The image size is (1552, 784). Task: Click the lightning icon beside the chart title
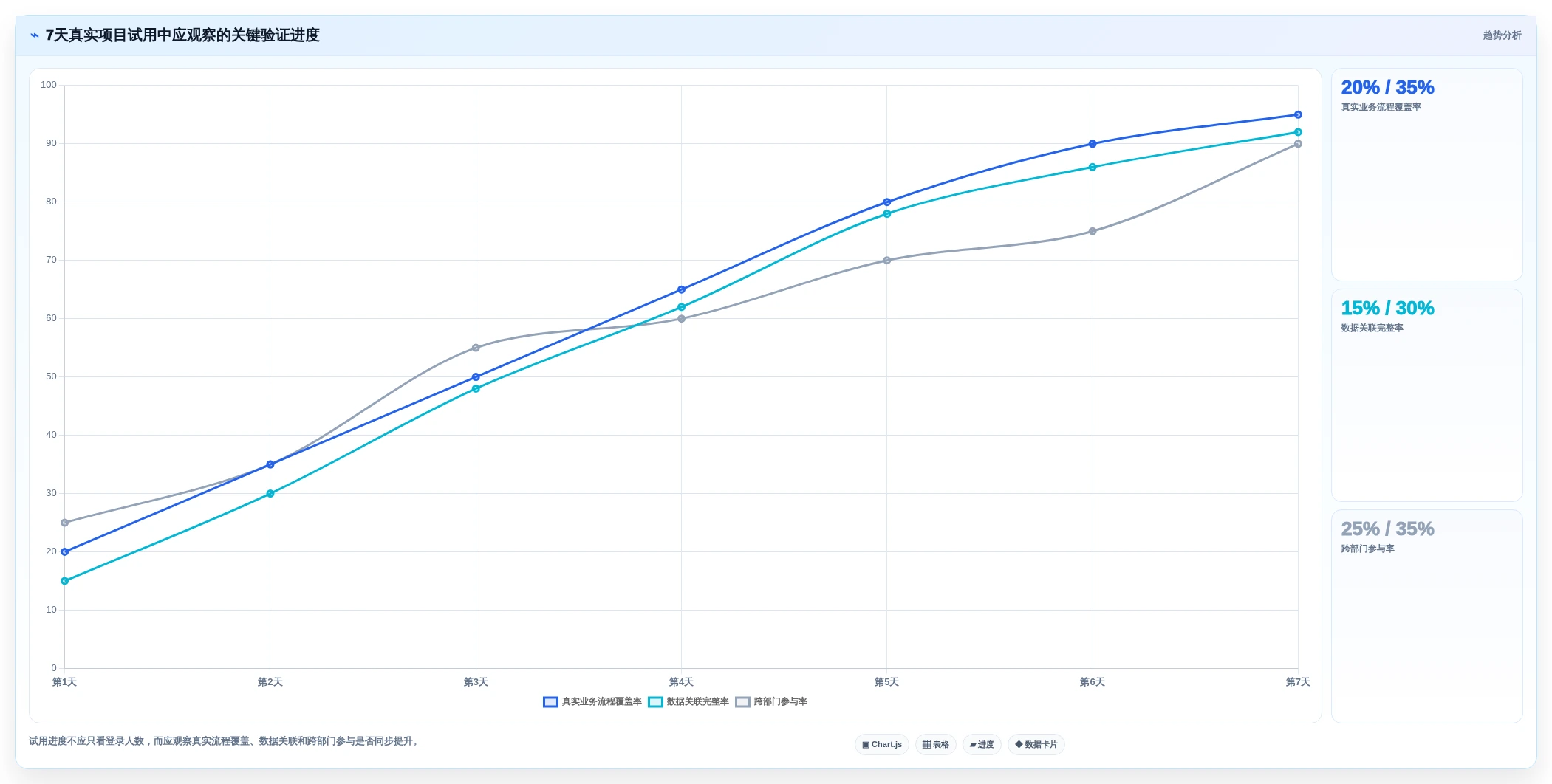(35, 35)
